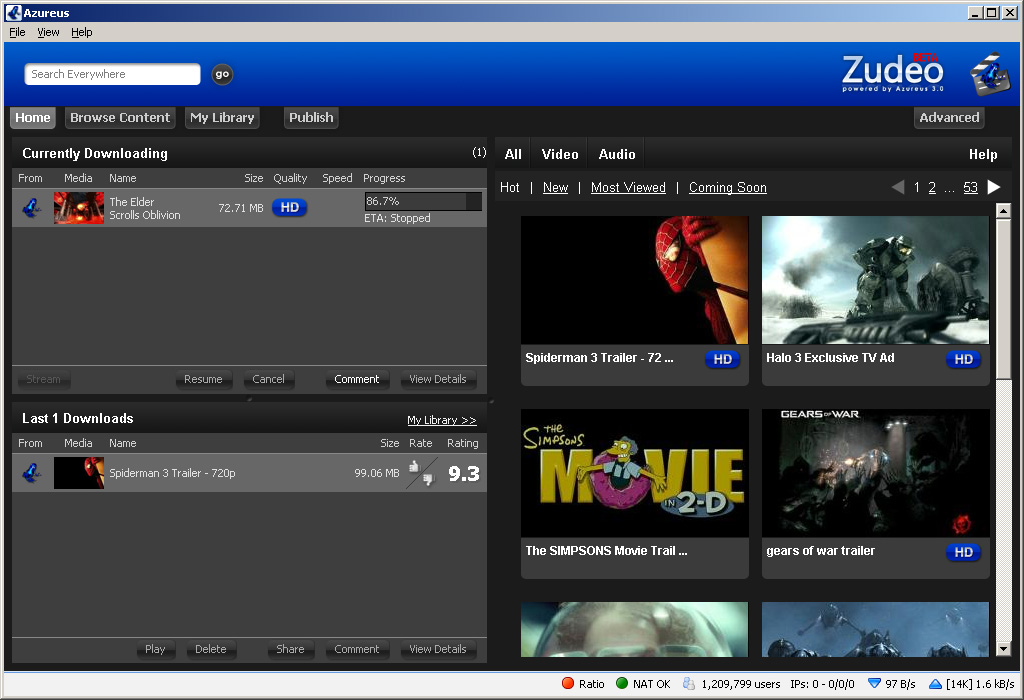Jump to page 53
Screen dimensions: 1024x700
970,187
